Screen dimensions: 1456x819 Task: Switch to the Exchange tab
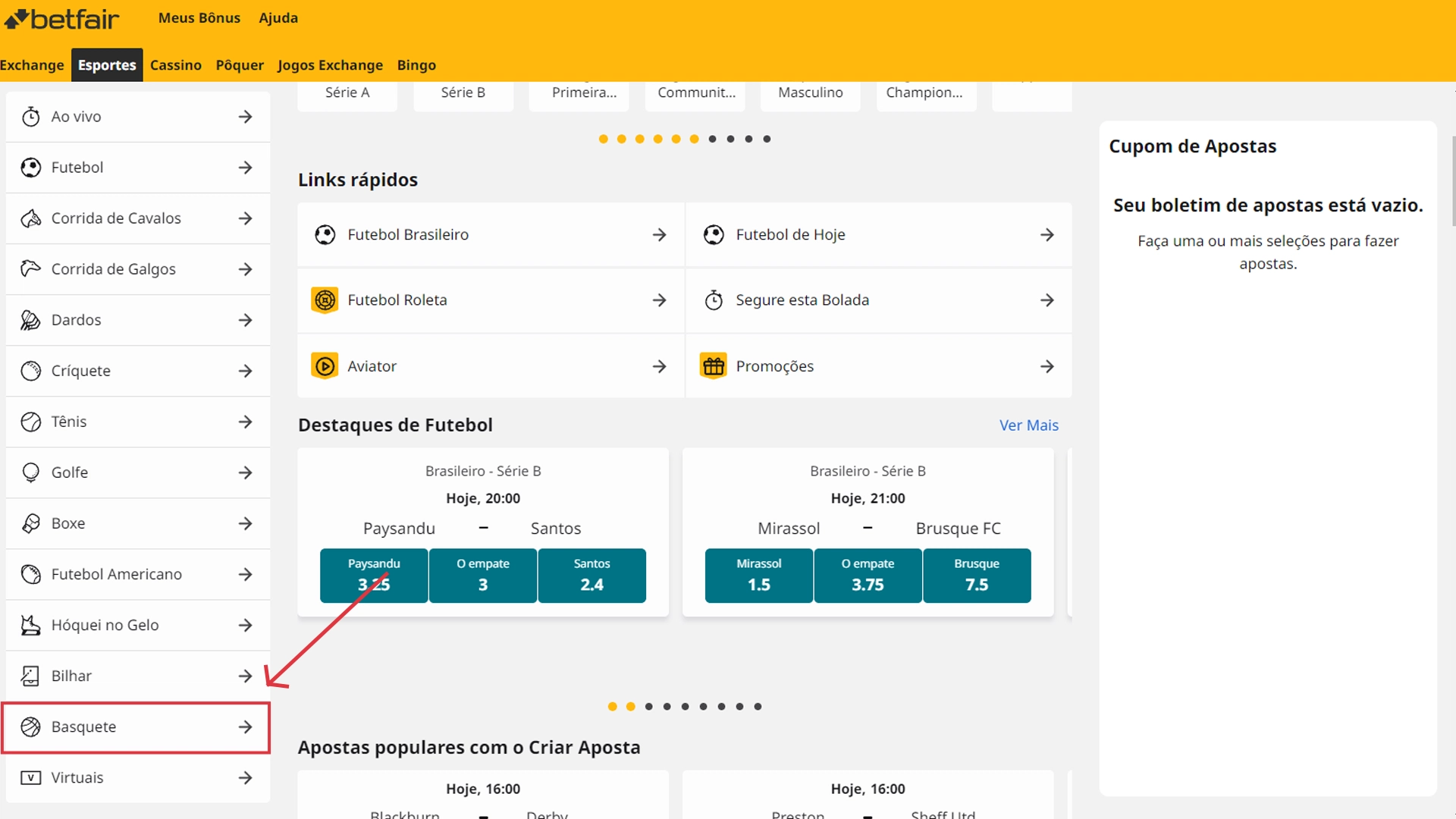click(x=32, y=65)
